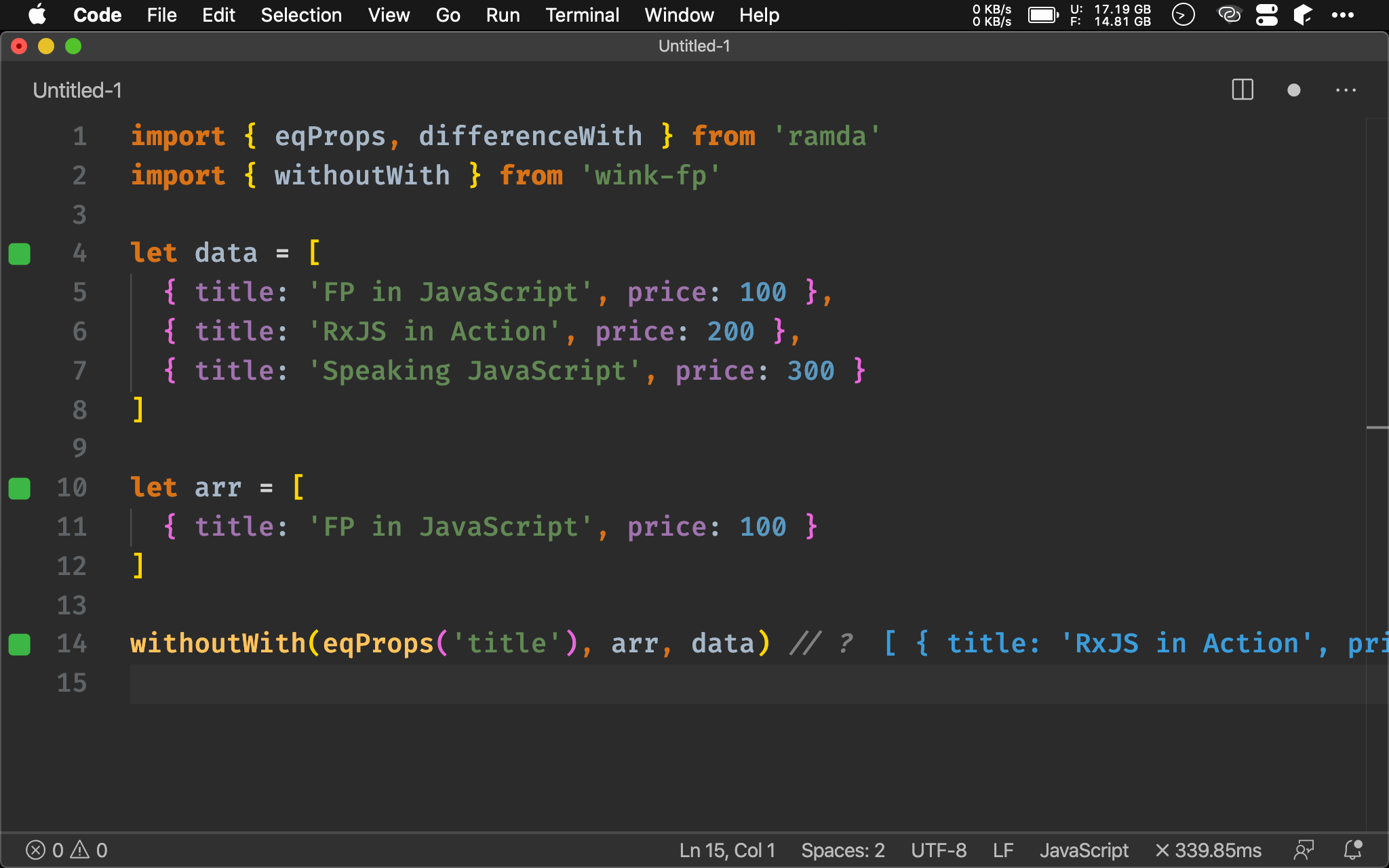The width and height of the screenshot is (1389, 868).
Task: Click line number 15 in the gutter
Action: pos(72,683)
